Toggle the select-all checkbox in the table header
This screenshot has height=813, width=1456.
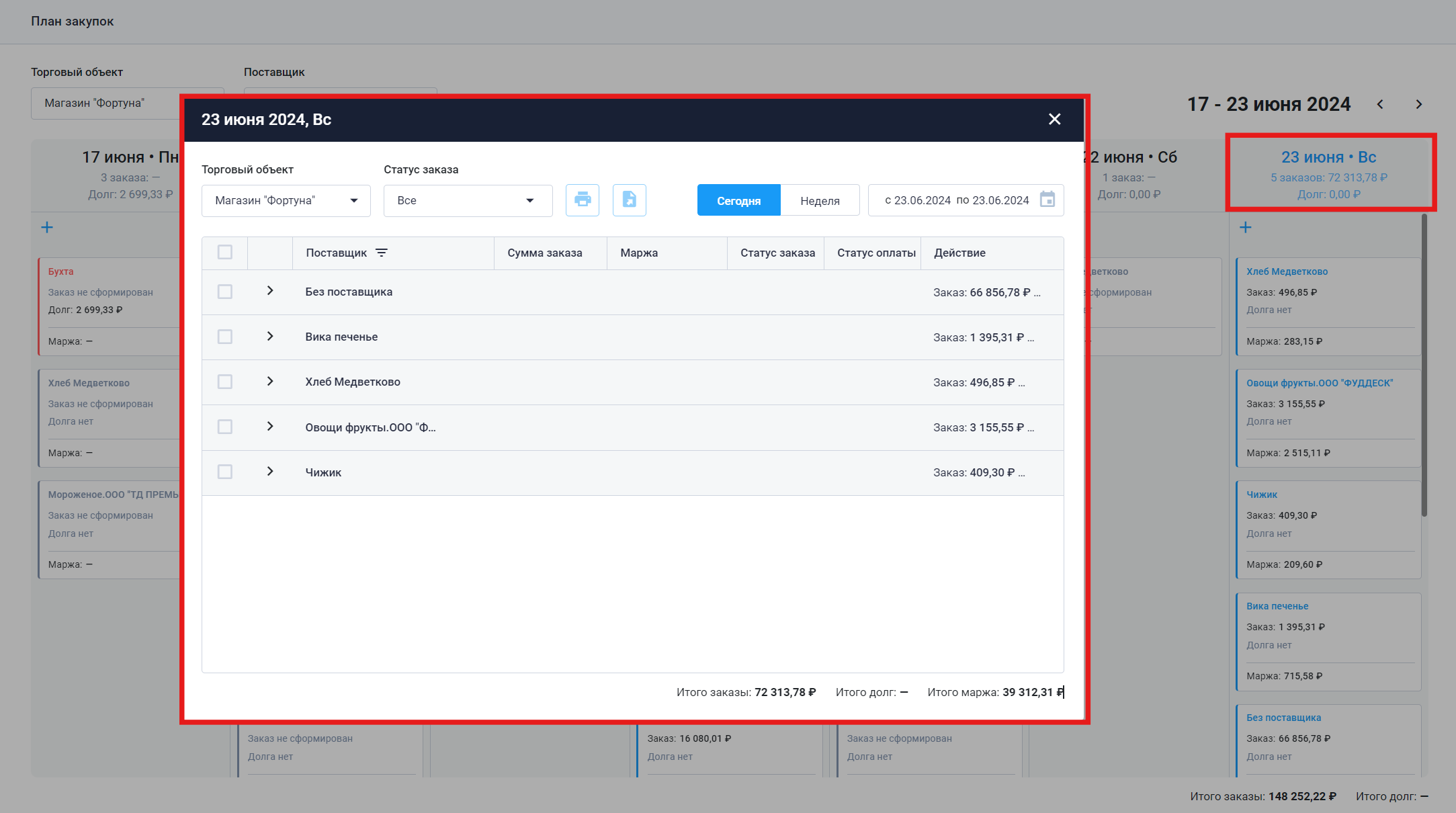coord(225,252)
